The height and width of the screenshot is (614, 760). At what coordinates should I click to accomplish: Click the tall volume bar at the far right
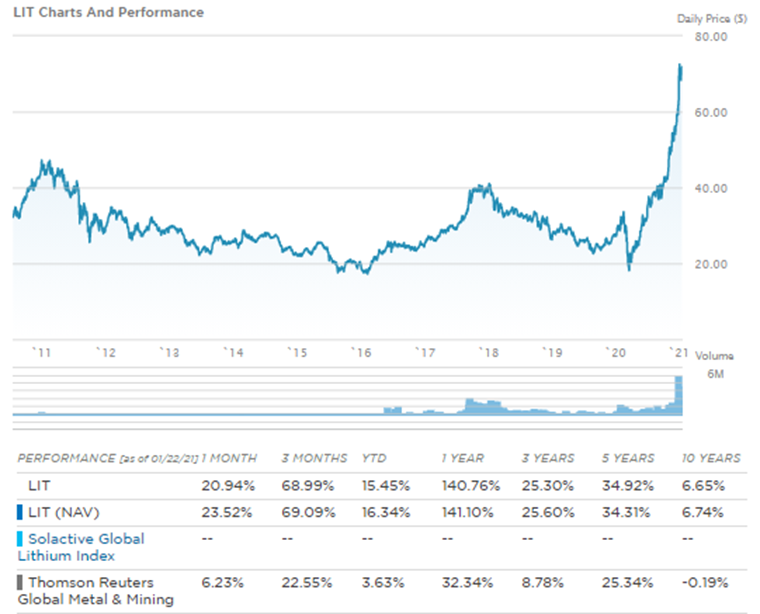click(x=679, y=394)
